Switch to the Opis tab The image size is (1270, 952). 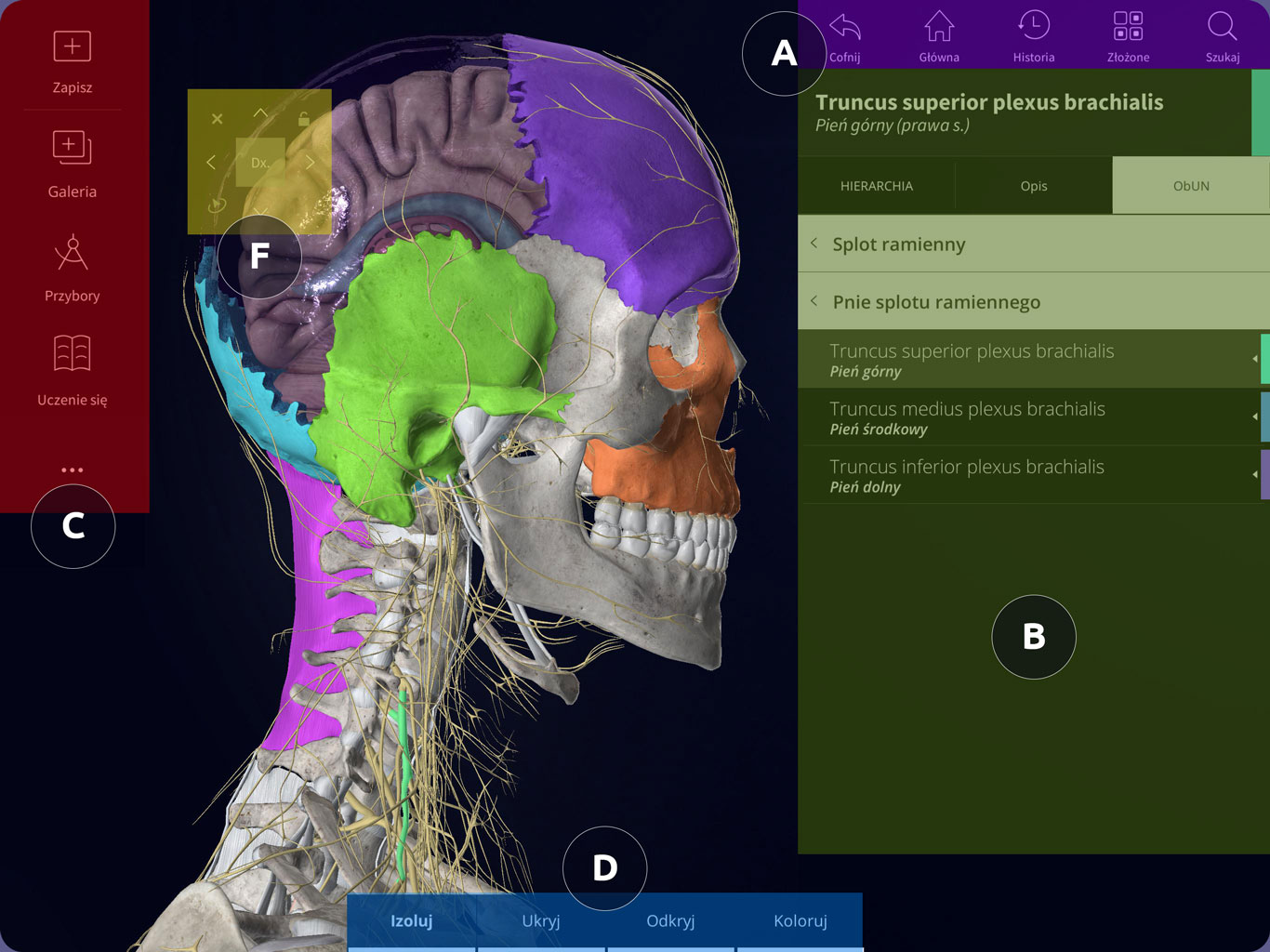[x=1033, y=186]
